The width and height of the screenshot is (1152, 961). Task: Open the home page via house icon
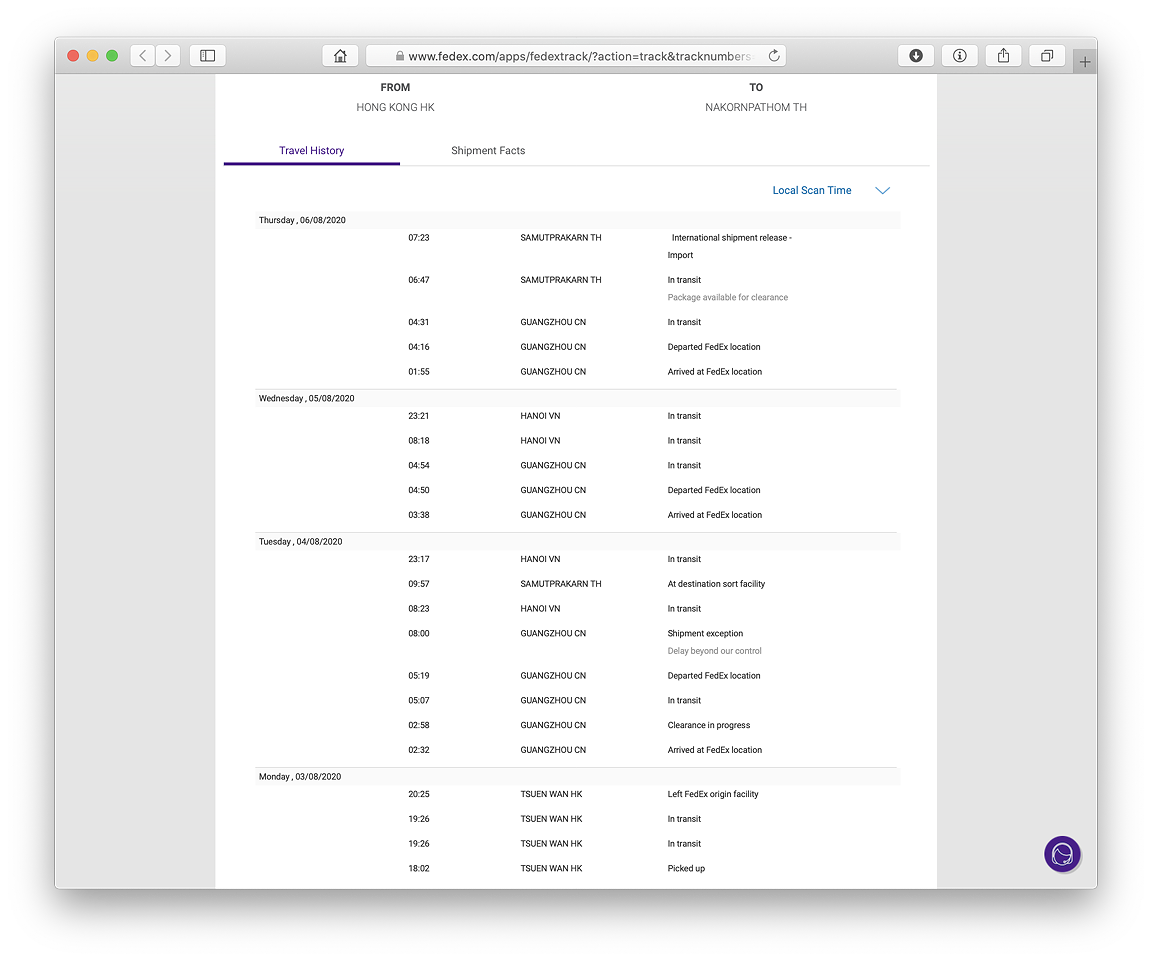340,56
